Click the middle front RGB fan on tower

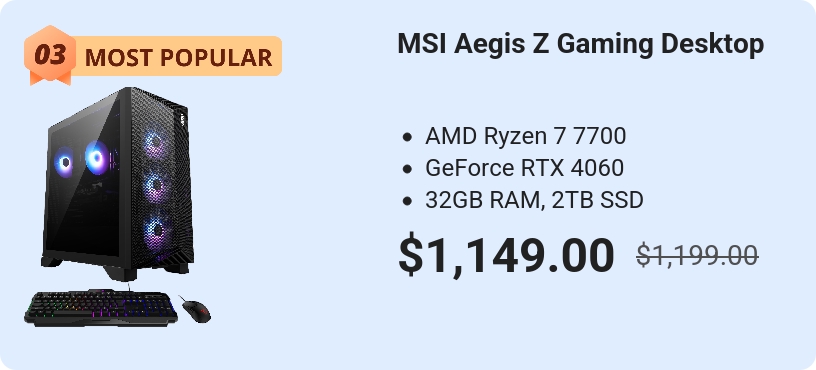[156, 187]
